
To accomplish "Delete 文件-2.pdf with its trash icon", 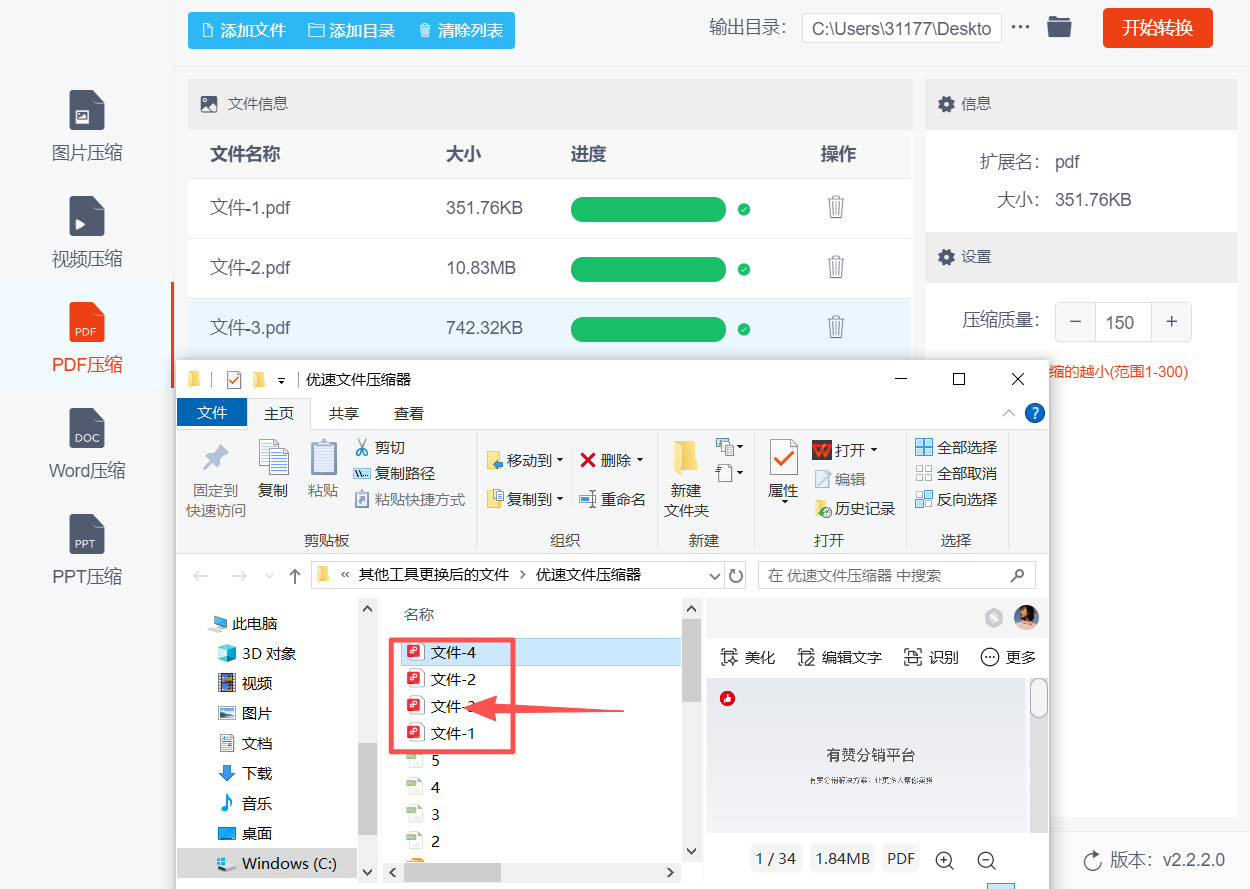I will pyautogui.click(x=836, y=267).
